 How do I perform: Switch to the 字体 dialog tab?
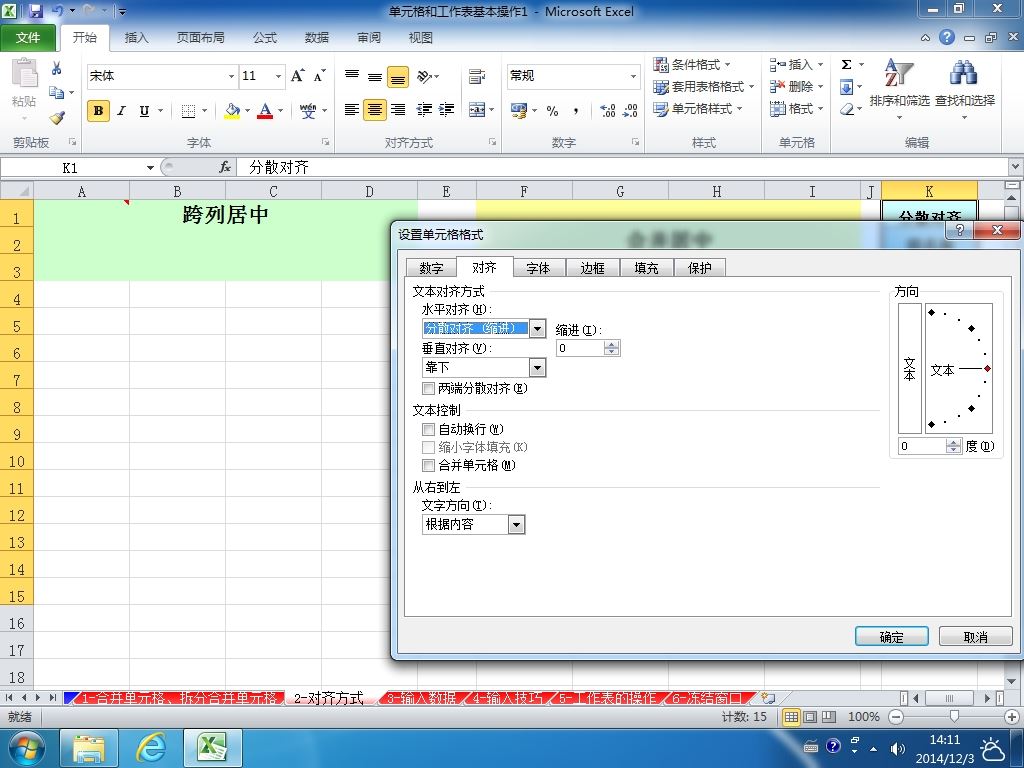pos(538,268)
